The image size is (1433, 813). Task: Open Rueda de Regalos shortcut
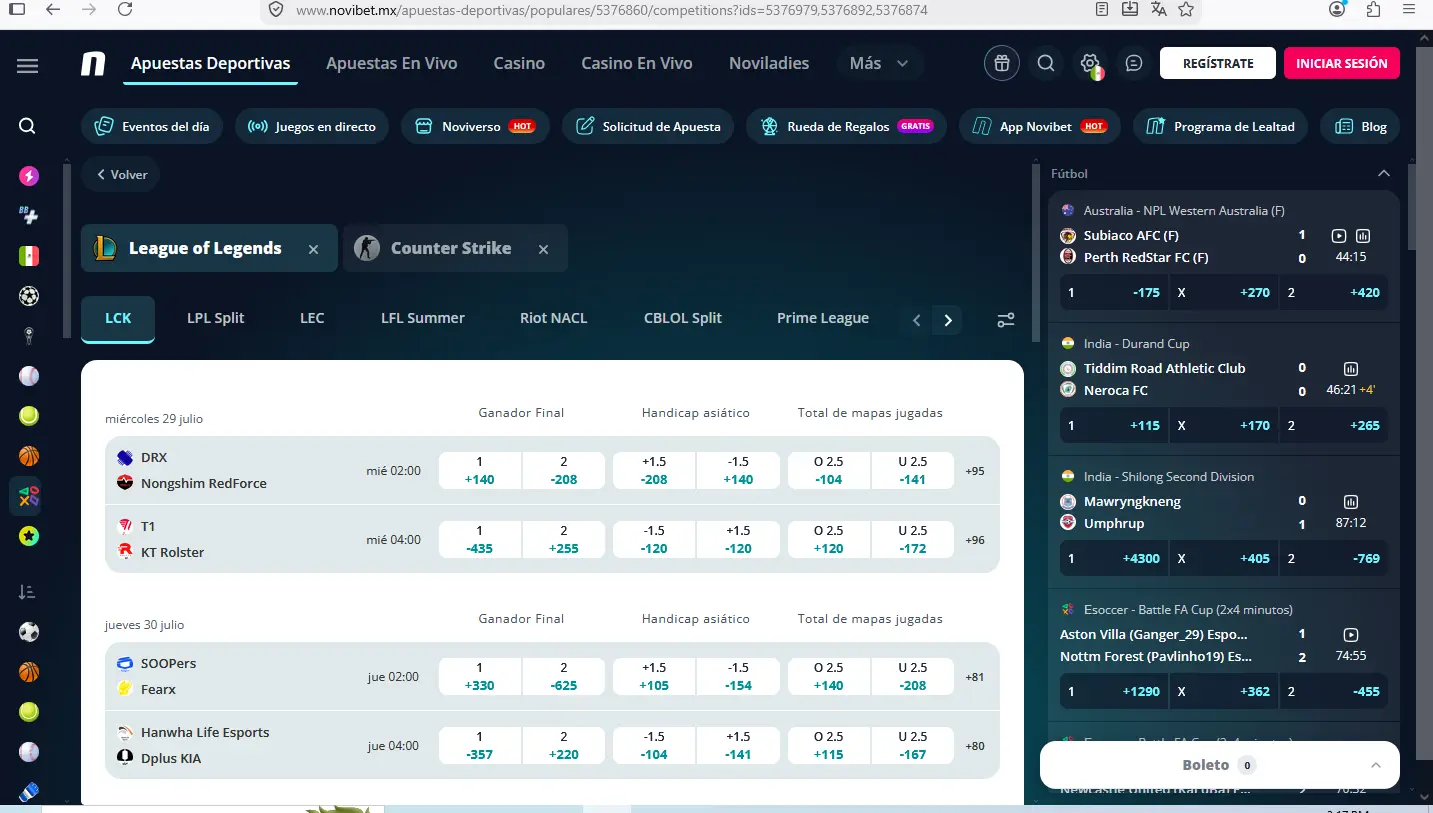(846, 126)
